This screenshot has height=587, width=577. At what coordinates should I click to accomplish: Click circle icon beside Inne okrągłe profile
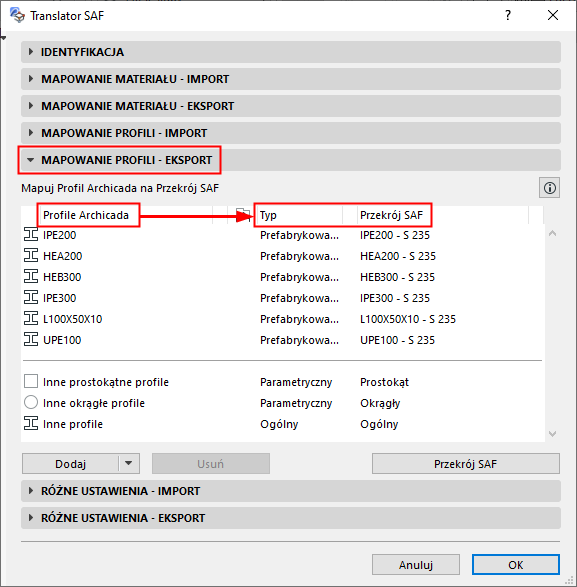(31, 403)
